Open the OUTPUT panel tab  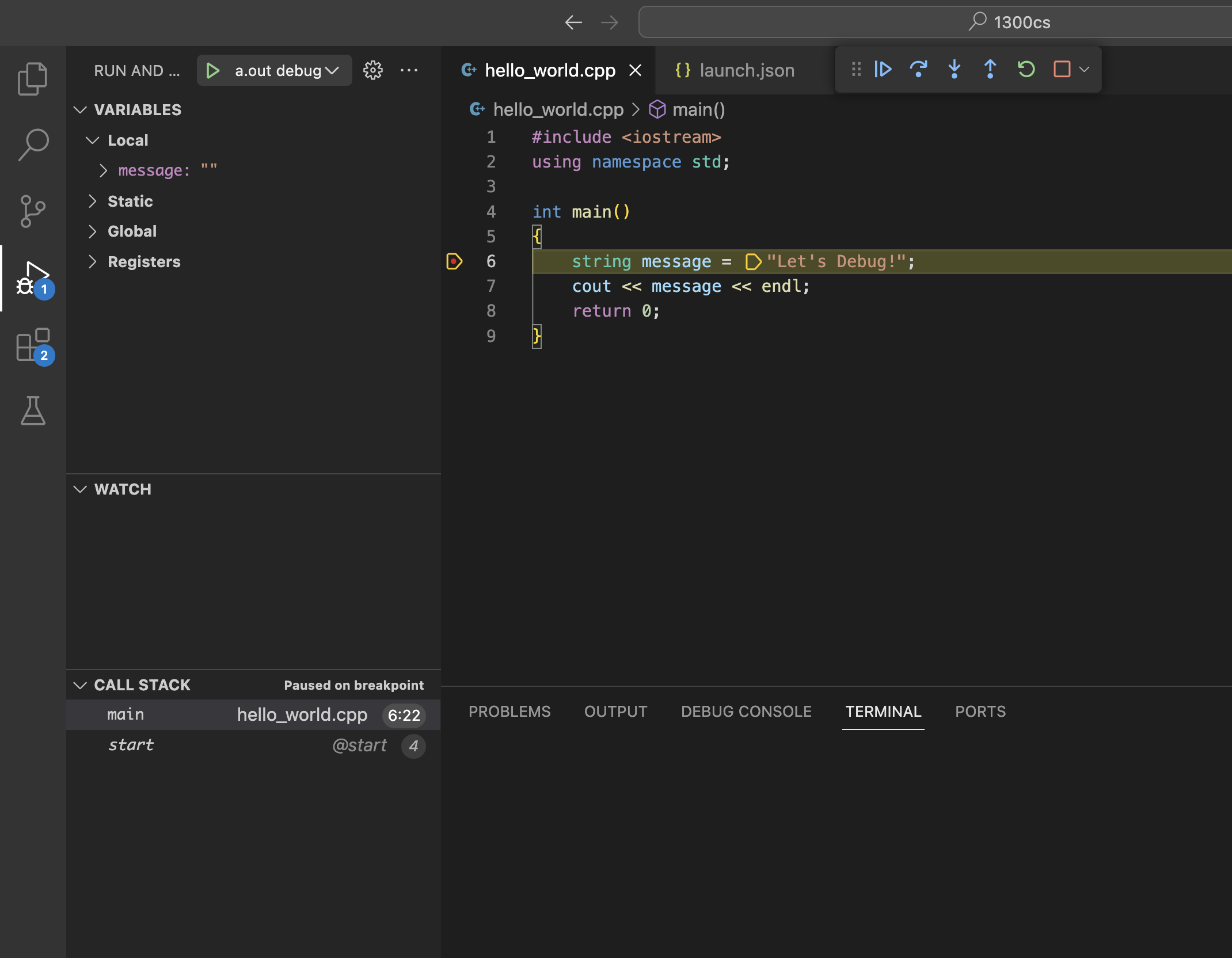coord(615,712)
